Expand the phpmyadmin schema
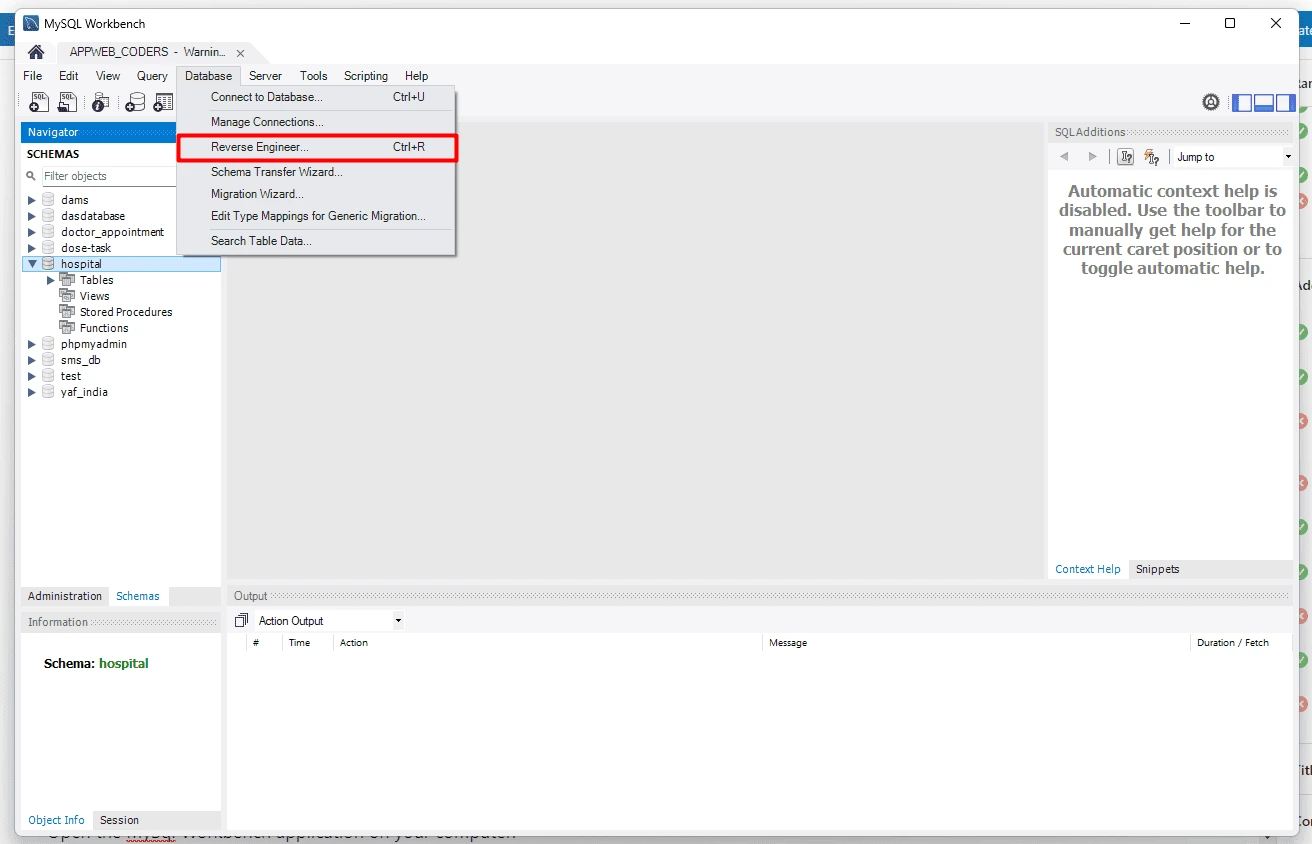 pyautogui.click(x=32, y=344)
